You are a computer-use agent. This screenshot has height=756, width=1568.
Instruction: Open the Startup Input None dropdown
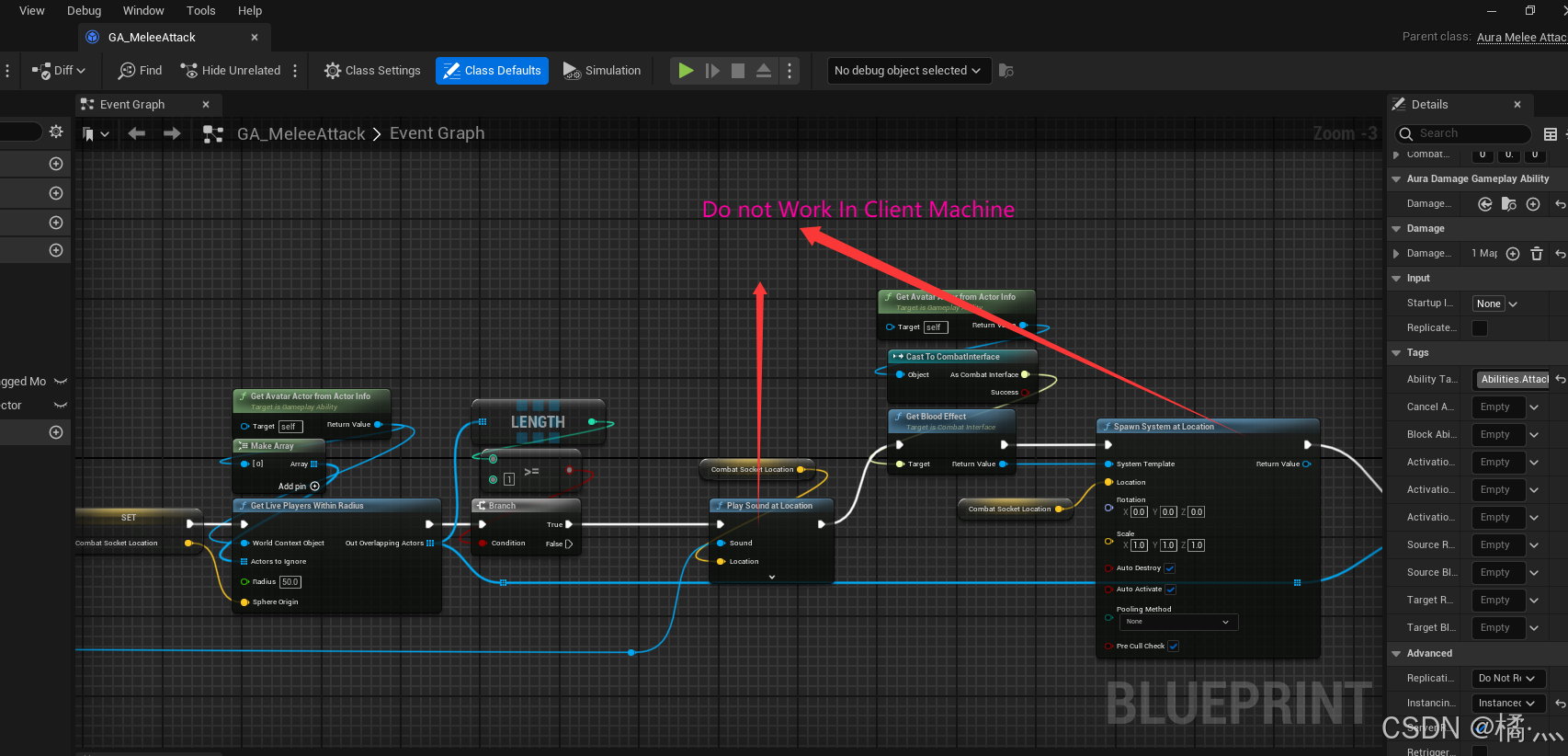click(x=1495, y=304)
